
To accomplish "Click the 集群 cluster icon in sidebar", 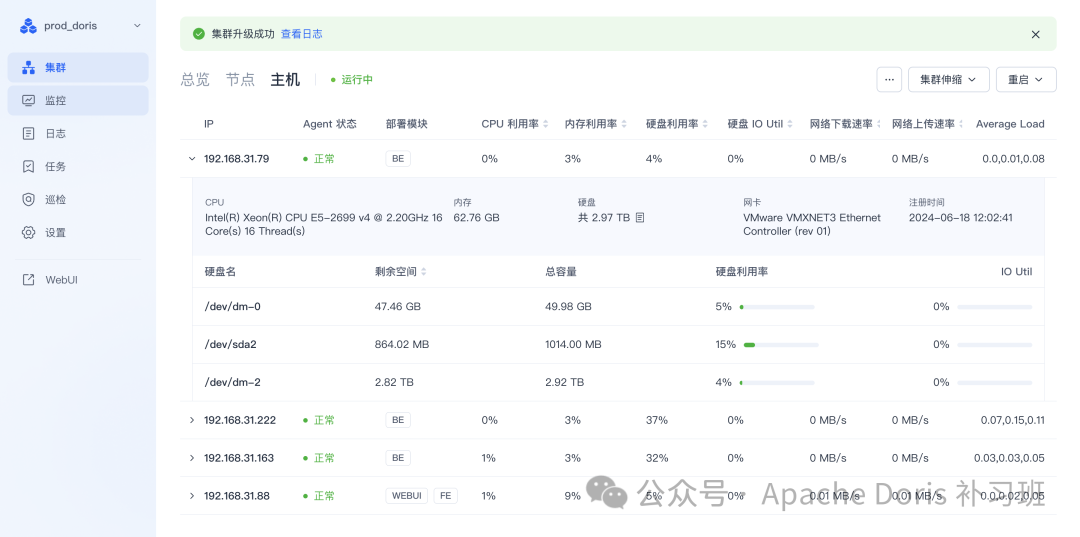I will coord(28,68).
